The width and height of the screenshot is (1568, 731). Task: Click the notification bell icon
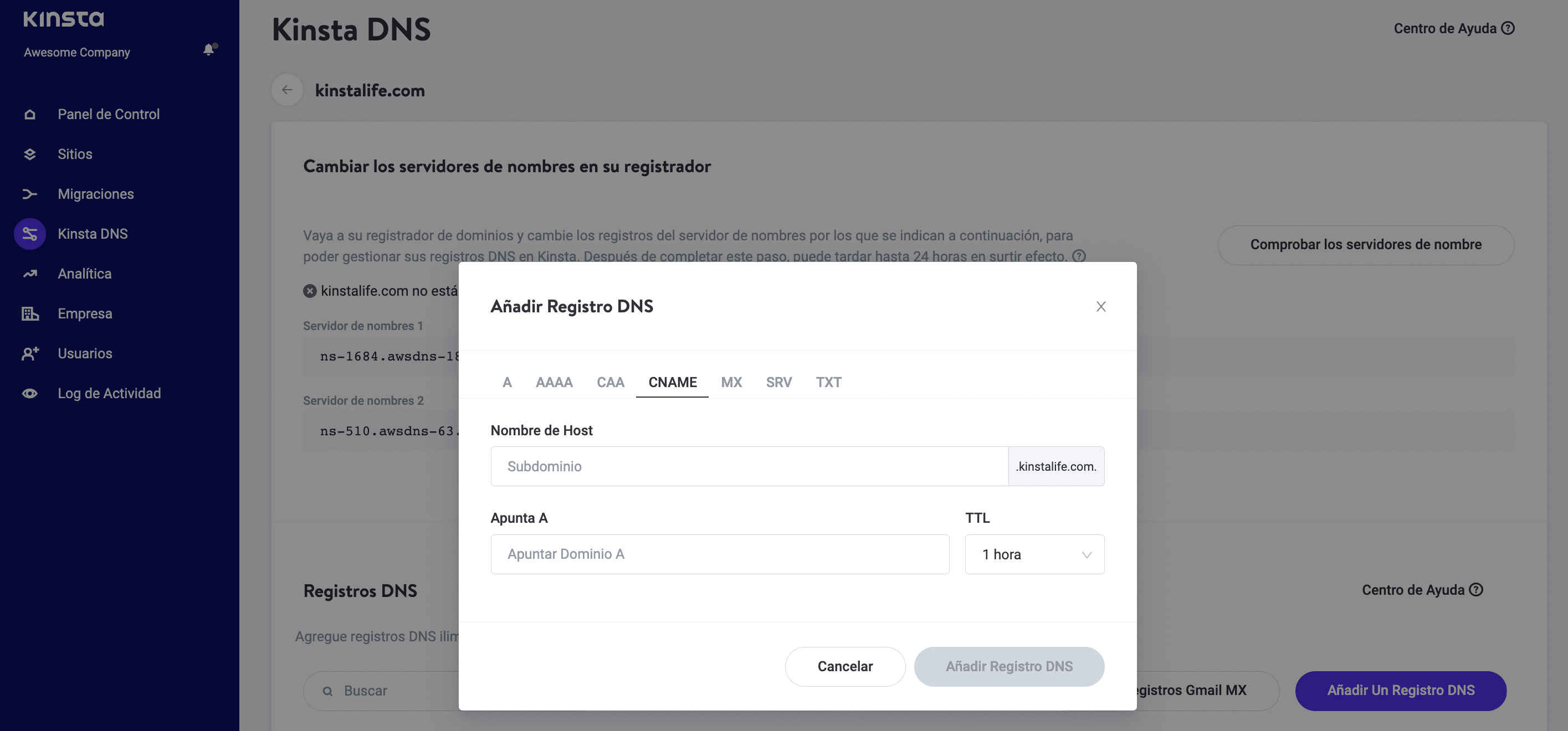209,50
